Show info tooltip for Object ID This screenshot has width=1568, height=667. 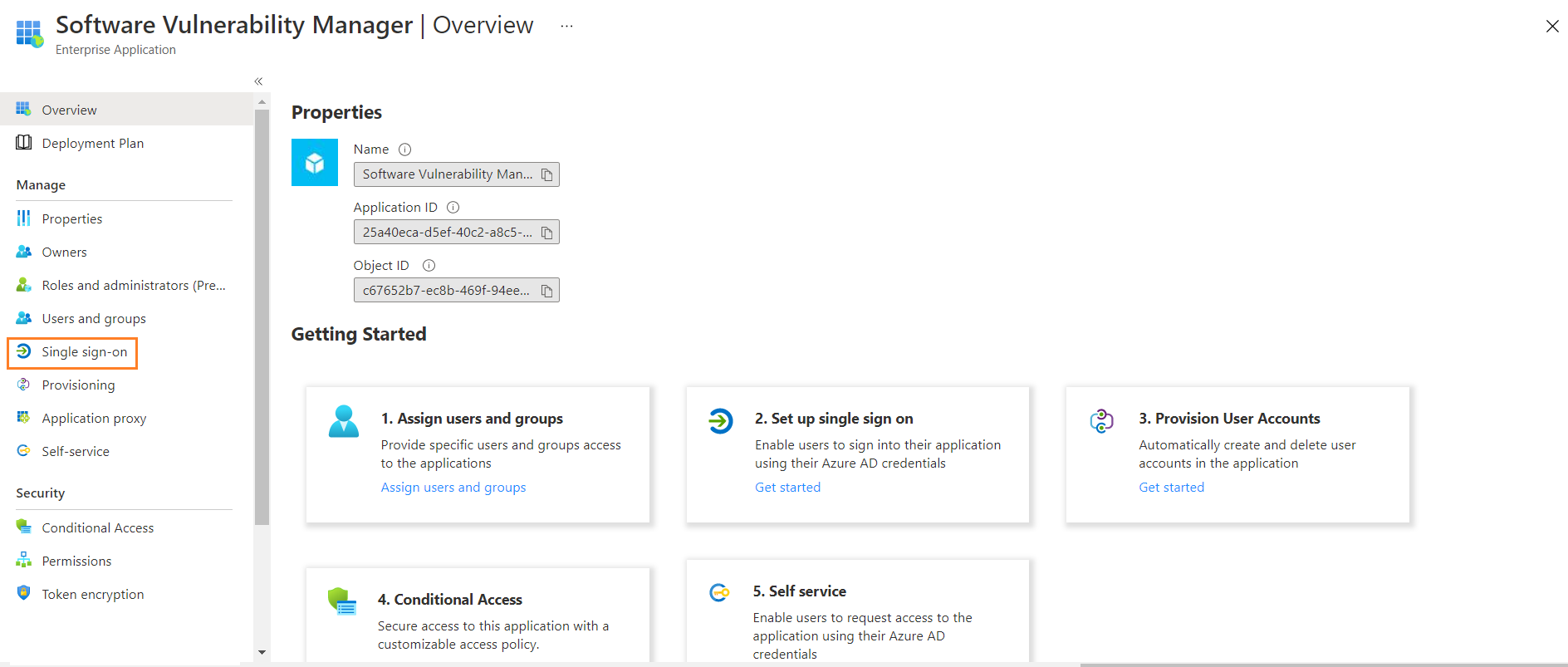[x=429, y=266]
